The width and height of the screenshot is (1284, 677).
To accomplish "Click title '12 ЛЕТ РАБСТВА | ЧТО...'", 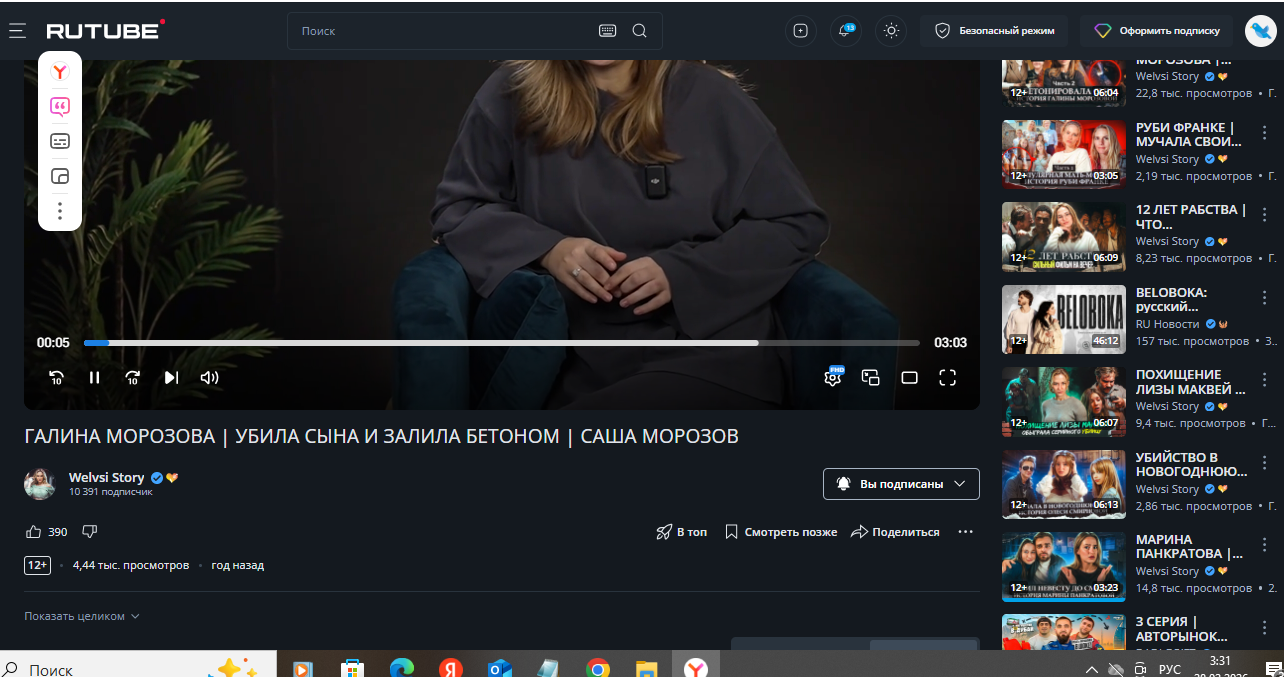I will (1191, 217).
